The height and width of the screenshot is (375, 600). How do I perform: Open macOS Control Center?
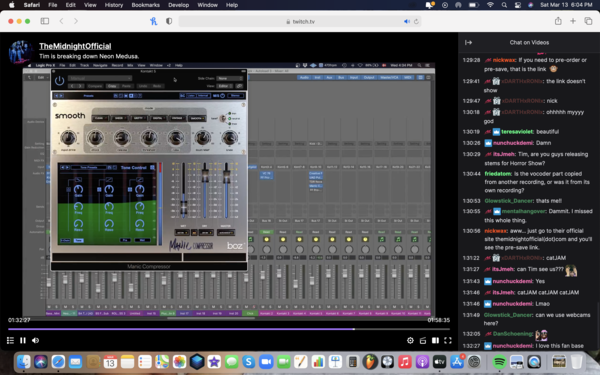[x=517, y=5]
